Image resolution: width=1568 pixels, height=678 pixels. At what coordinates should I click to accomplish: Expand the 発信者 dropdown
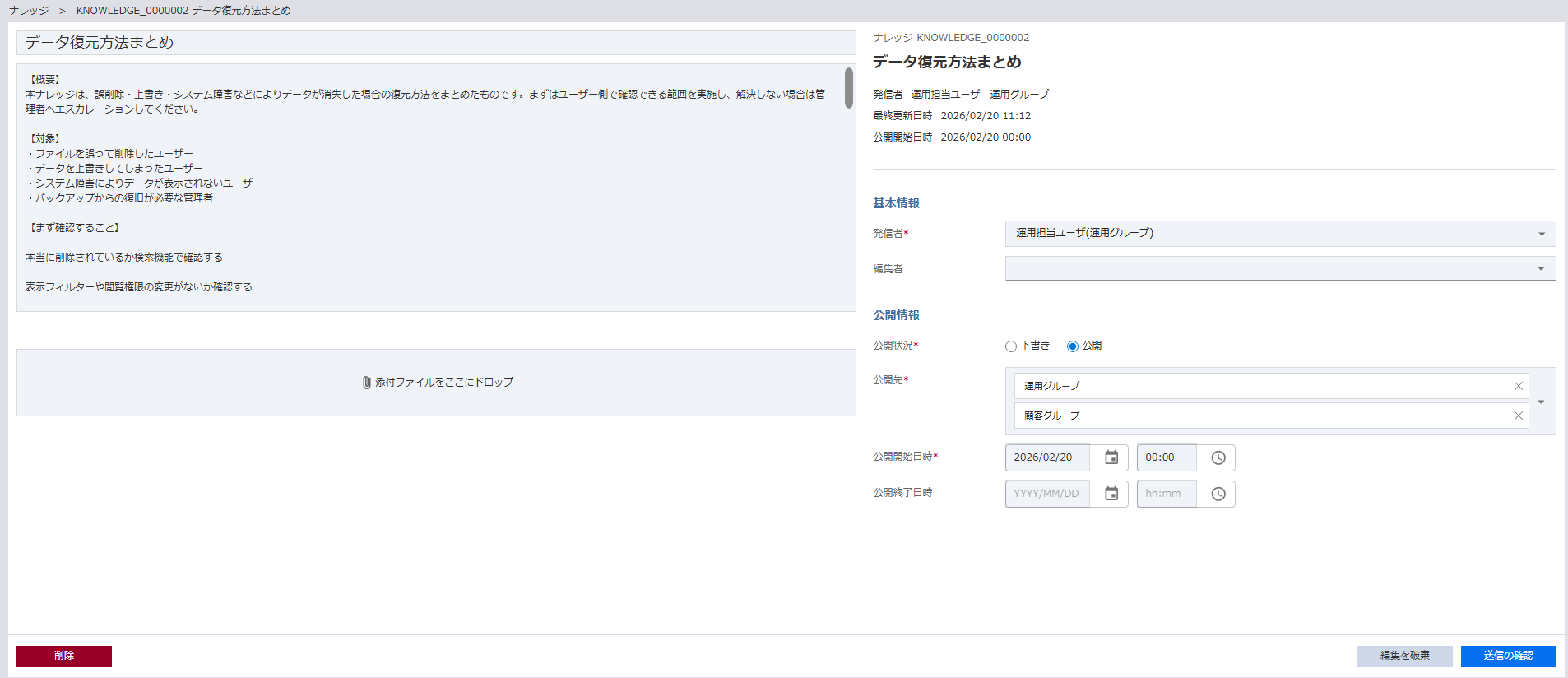click(x=1541, y=234)
